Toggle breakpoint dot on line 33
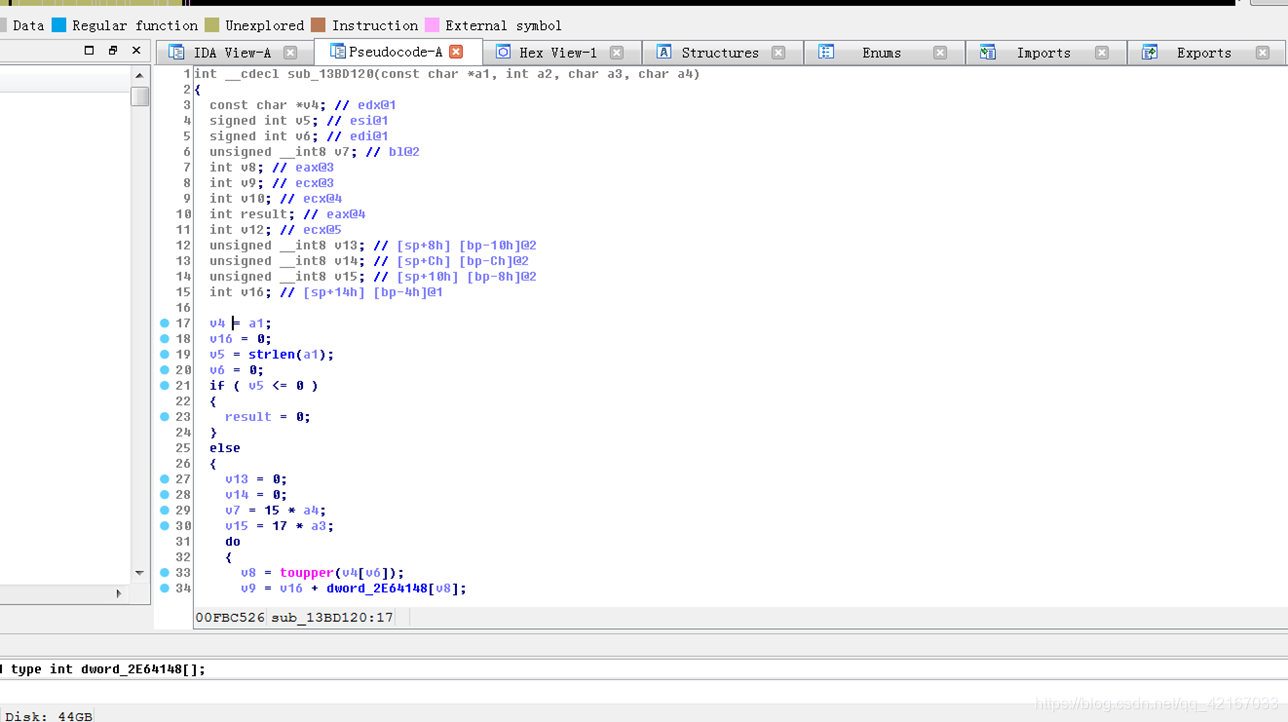 [x=164, y=573]
